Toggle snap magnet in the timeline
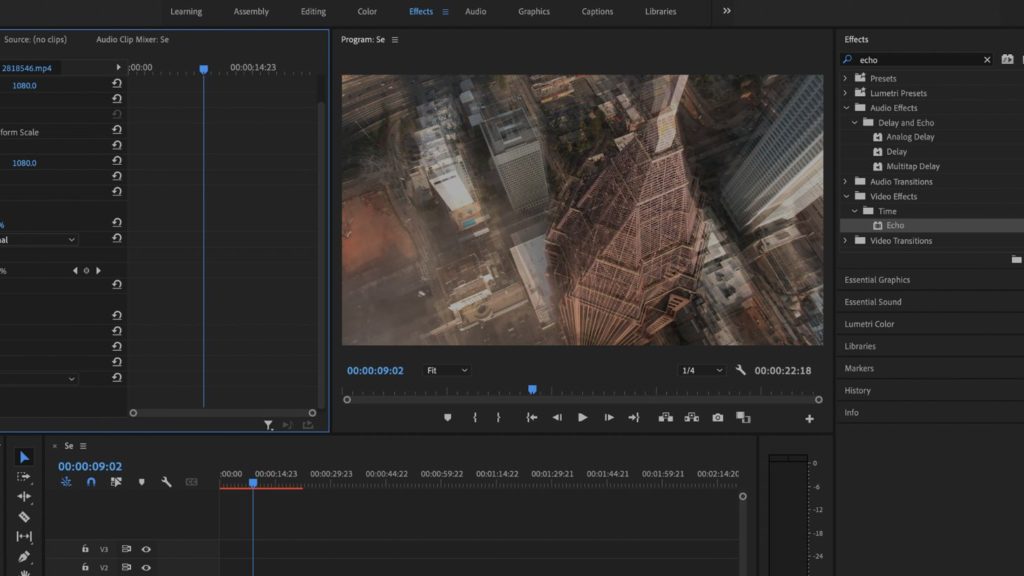 tap(91, 482)
